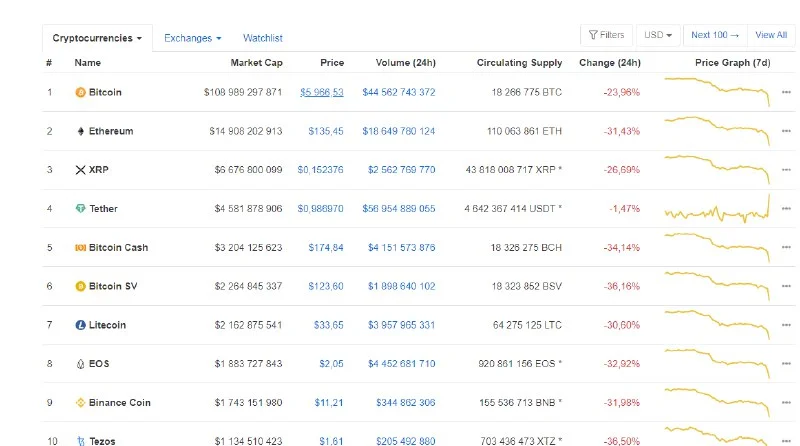Click the XRP logo icon
This screenshot has height=446, width=800.
81,170
